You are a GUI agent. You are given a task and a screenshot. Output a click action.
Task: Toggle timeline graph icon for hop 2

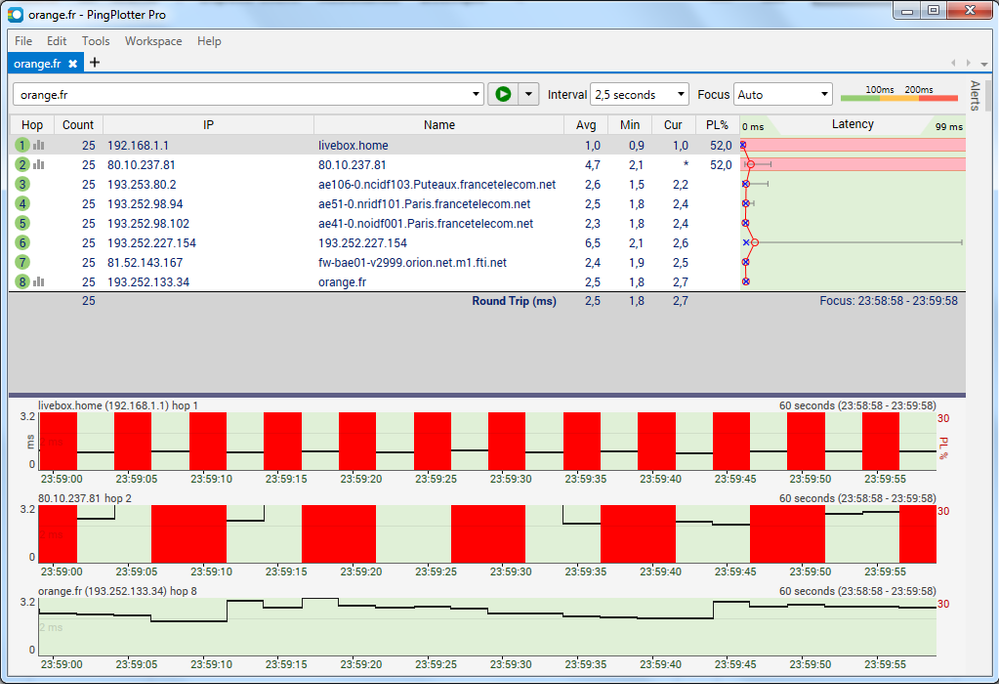[x=39, y=165]
